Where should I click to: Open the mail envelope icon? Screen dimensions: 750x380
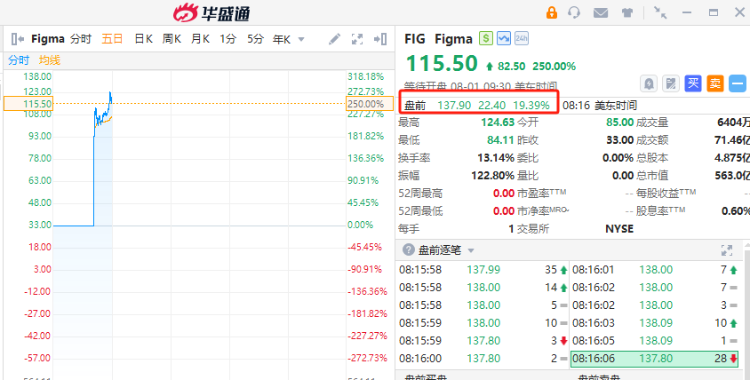(601, 13)
